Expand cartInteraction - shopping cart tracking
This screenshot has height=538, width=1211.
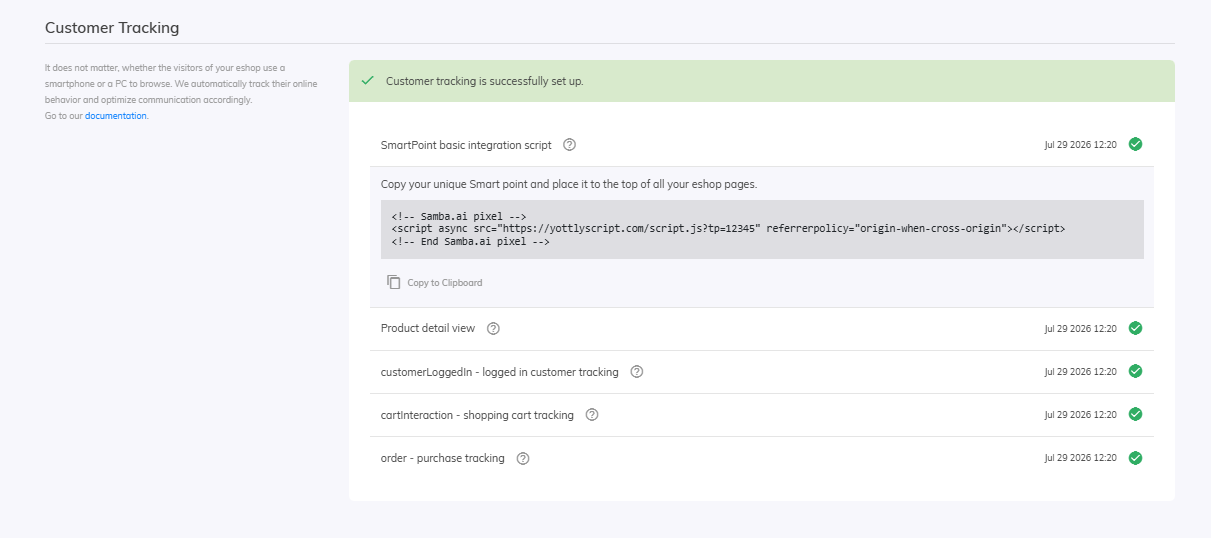click(x=761, y=415)
